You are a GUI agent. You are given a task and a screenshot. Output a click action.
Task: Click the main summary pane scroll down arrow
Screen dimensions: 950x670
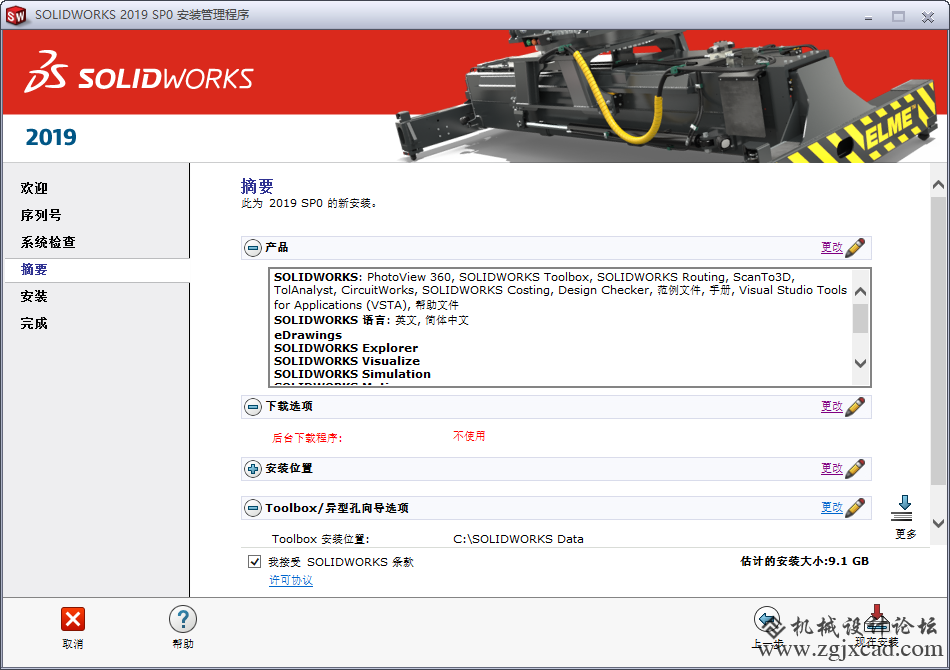pos(938,523)
